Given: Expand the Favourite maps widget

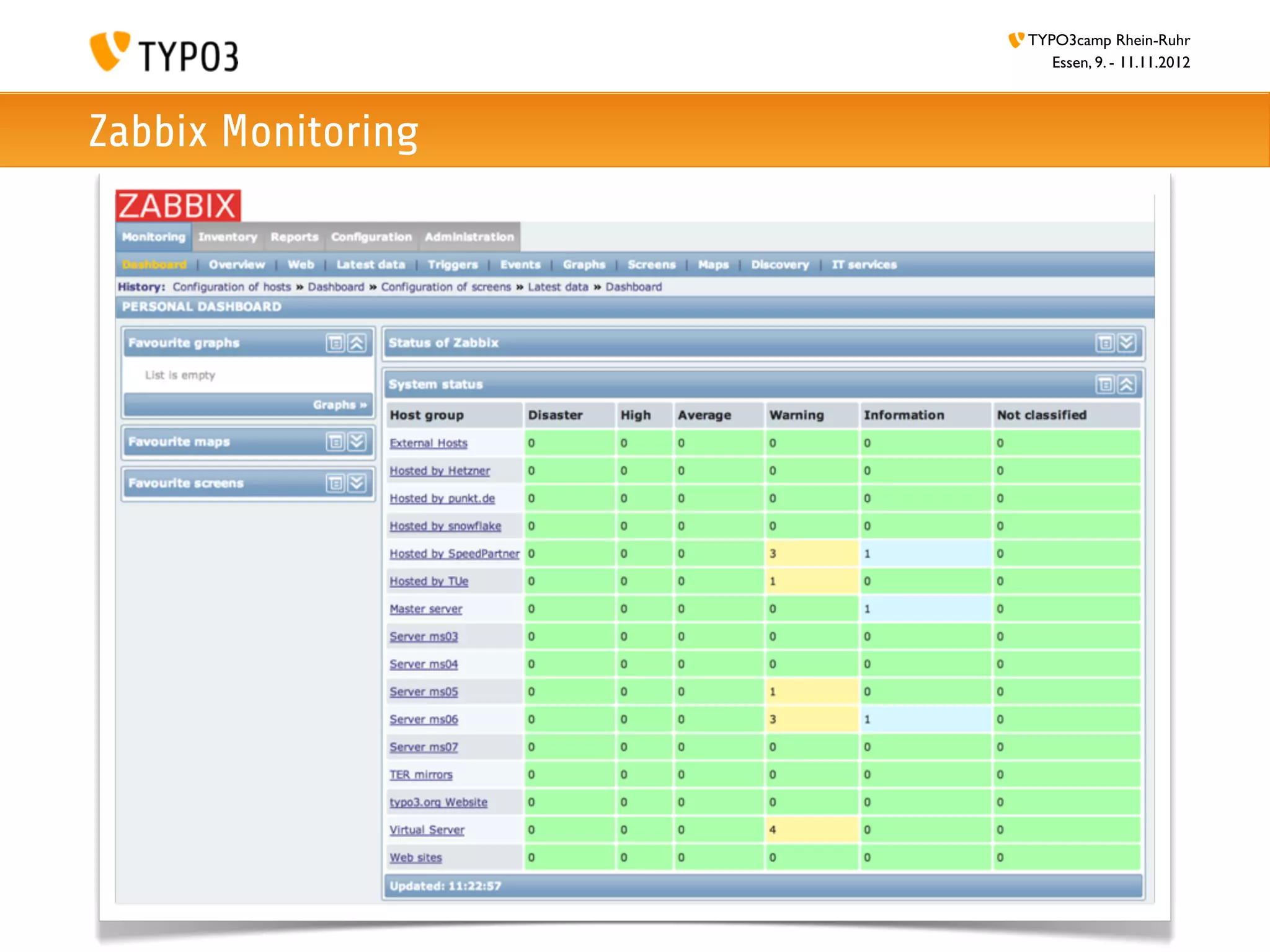Looking at the screenshot, I should tap(357, 442).
